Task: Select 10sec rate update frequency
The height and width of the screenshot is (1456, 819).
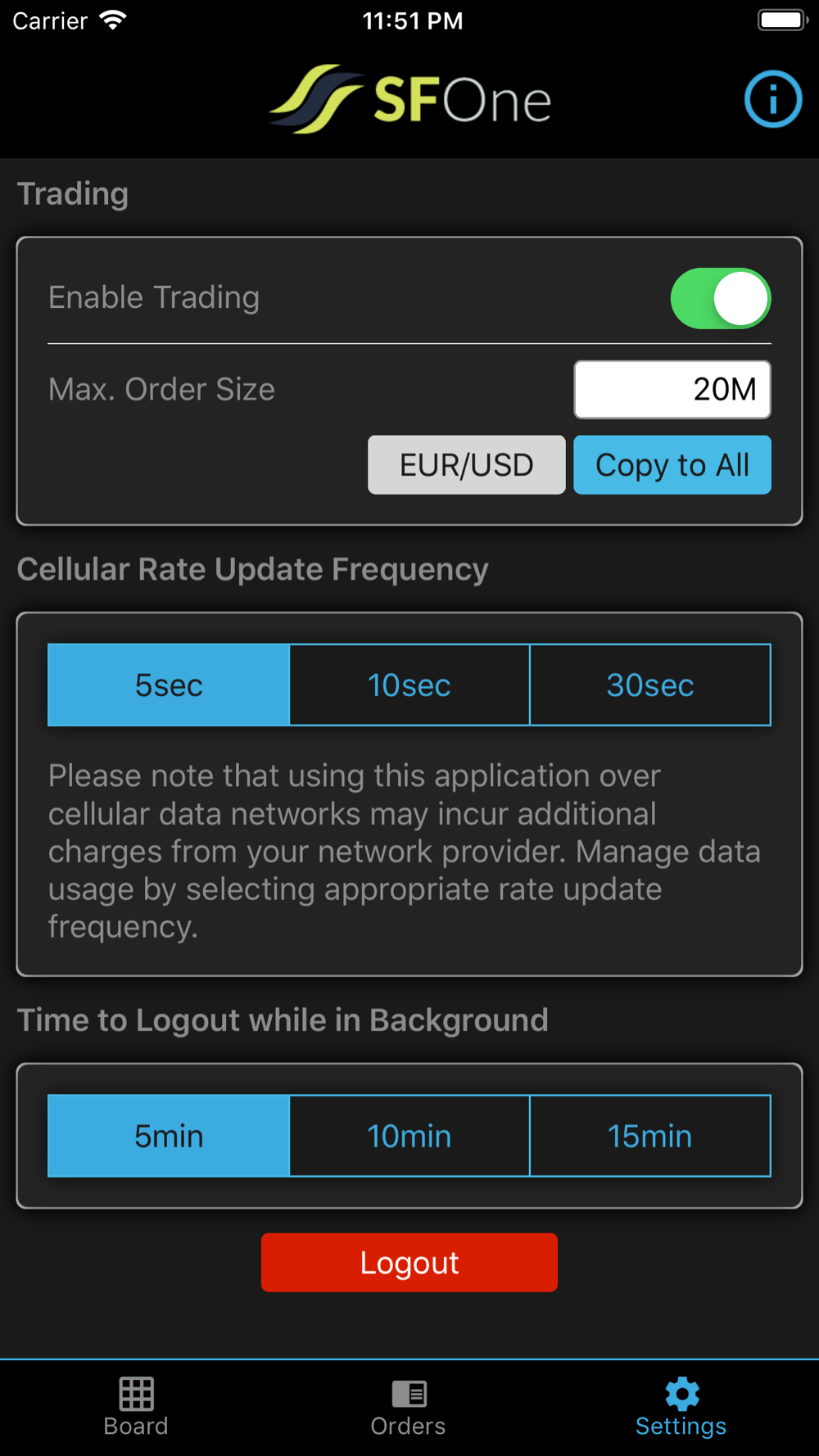Action: (x=409, y=685)
